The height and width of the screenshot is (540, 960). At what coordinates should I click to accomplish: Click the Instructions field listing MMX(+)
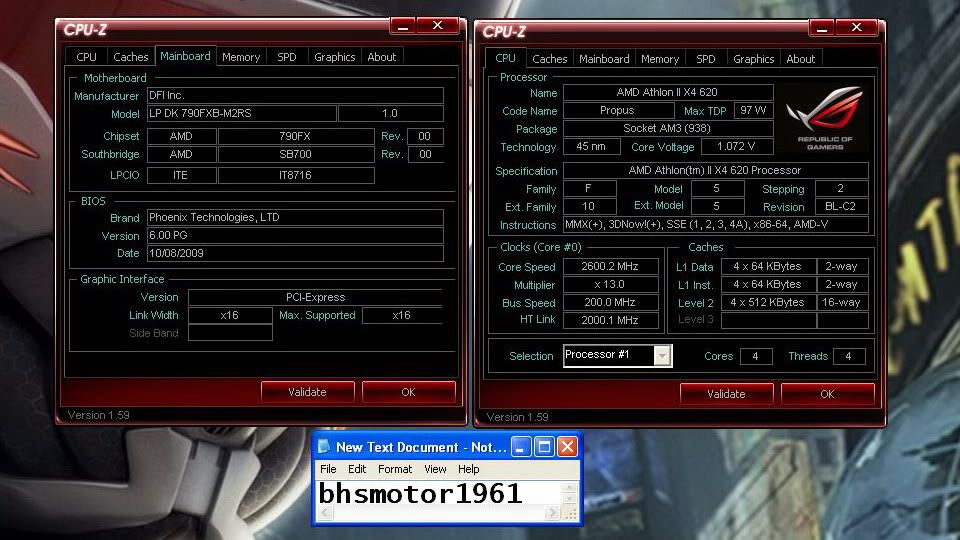(715, 225)
